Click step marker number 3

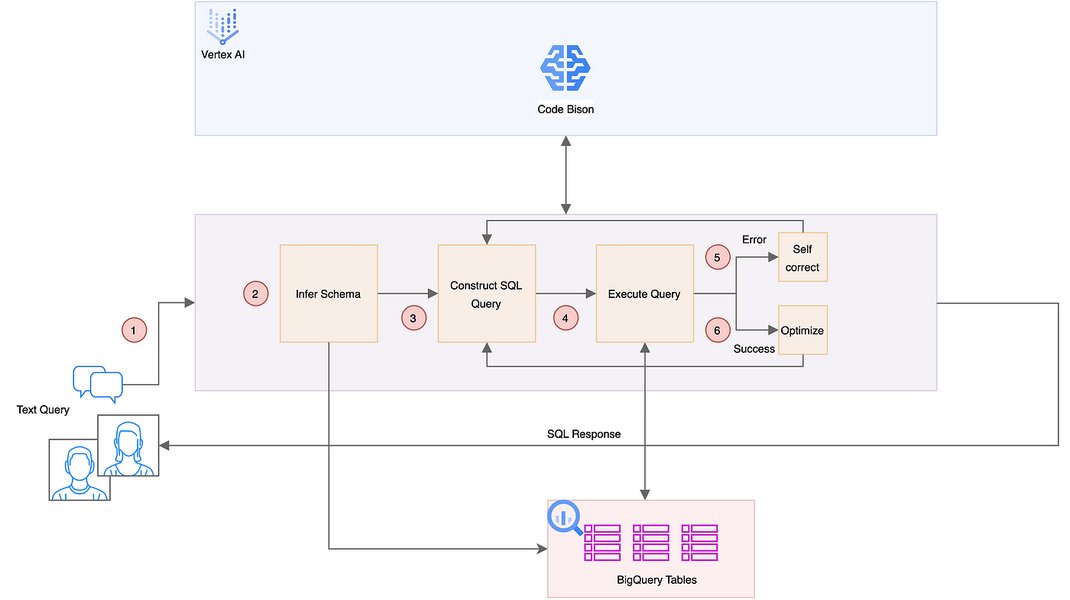[x=414, y=318]
